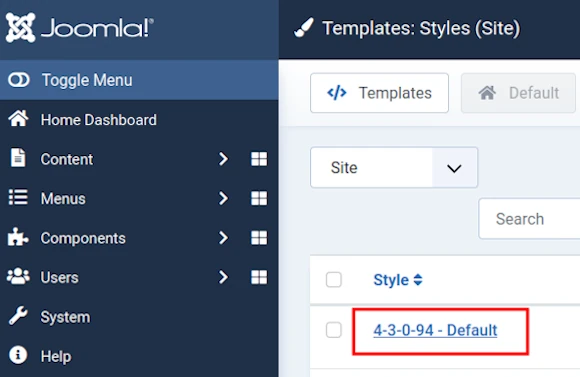Open the Users sidebar item

[x=60, y=277]
